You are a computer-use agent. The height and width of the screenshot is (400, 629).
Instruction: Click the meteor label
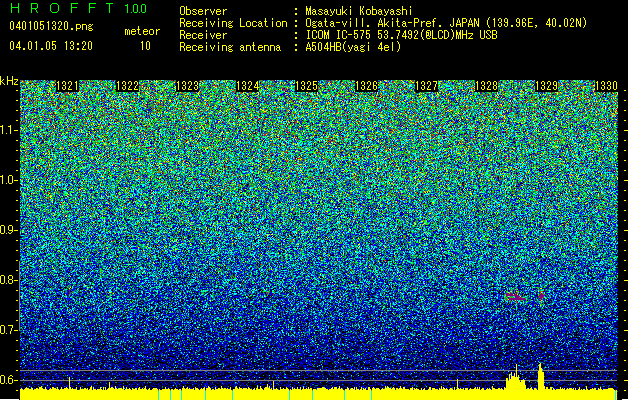142,31
